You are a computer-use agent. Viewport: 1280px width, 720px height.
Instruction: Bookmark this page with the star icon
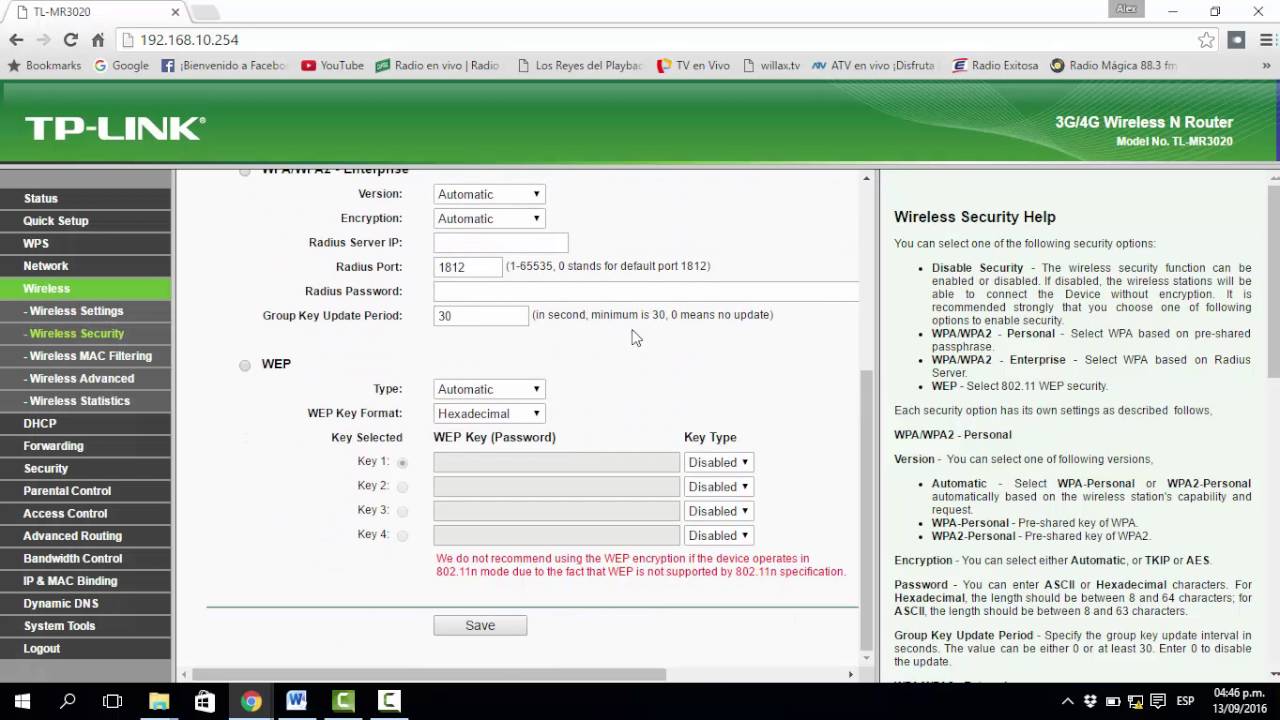click(1206, 40)
